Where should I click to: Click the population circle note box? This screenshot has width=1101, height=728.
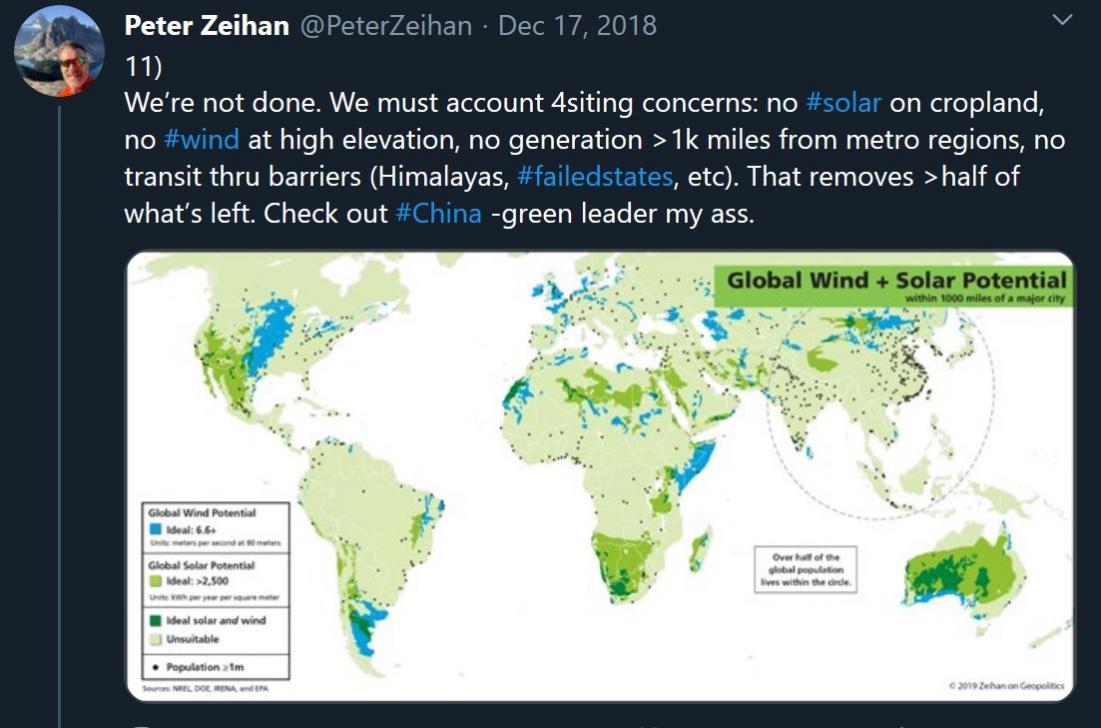[806, 570]
